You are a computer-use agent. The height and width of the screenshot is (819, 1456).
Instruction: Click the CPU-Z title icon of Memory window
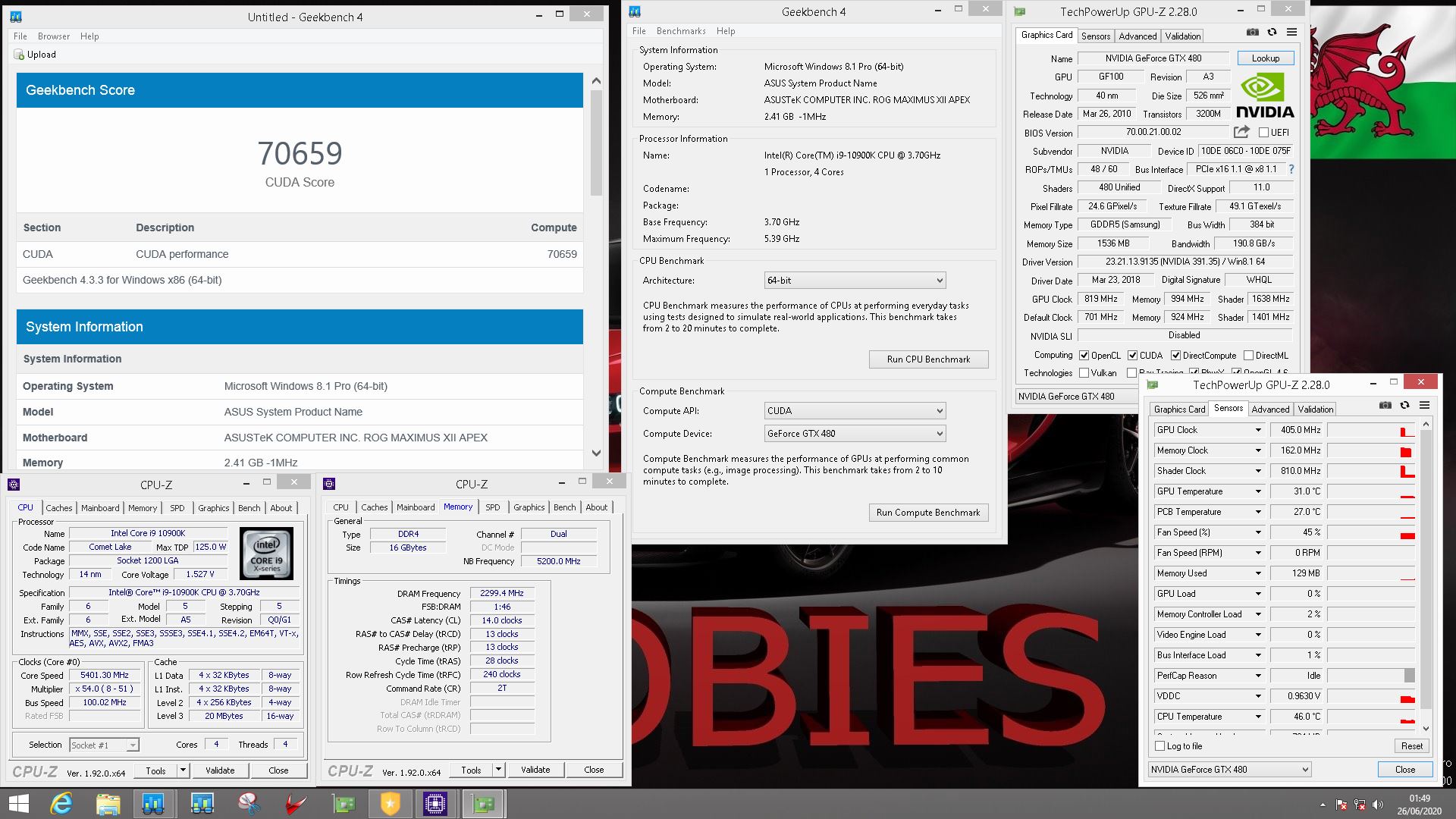pos(329,484)
